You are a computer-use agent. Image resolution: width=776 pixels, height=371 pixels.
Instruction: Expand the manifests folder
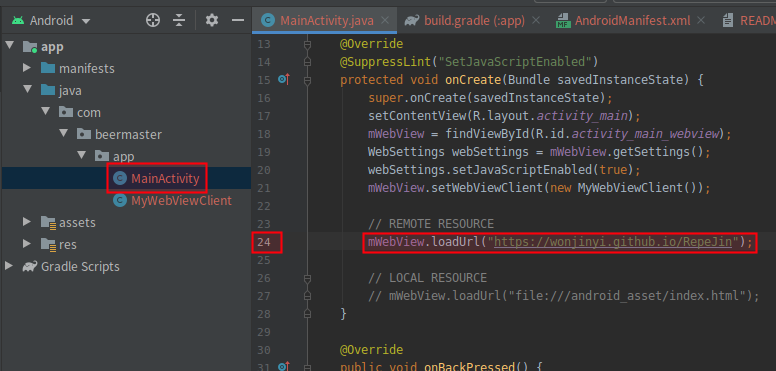pyautogui.click(x=27, y=68)
